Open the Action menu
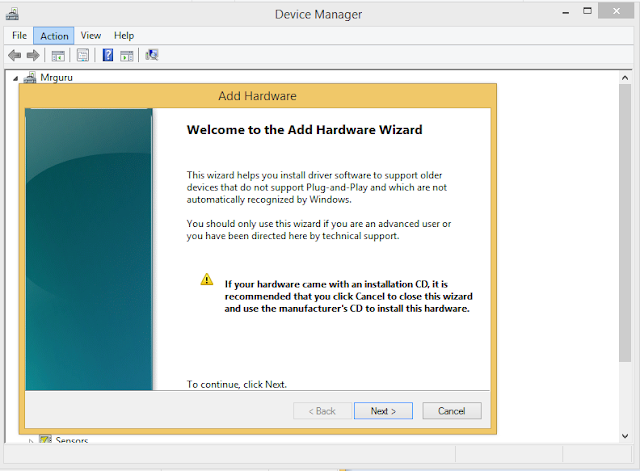The height and width of the screenshot is (471, 640). point(54,36)
